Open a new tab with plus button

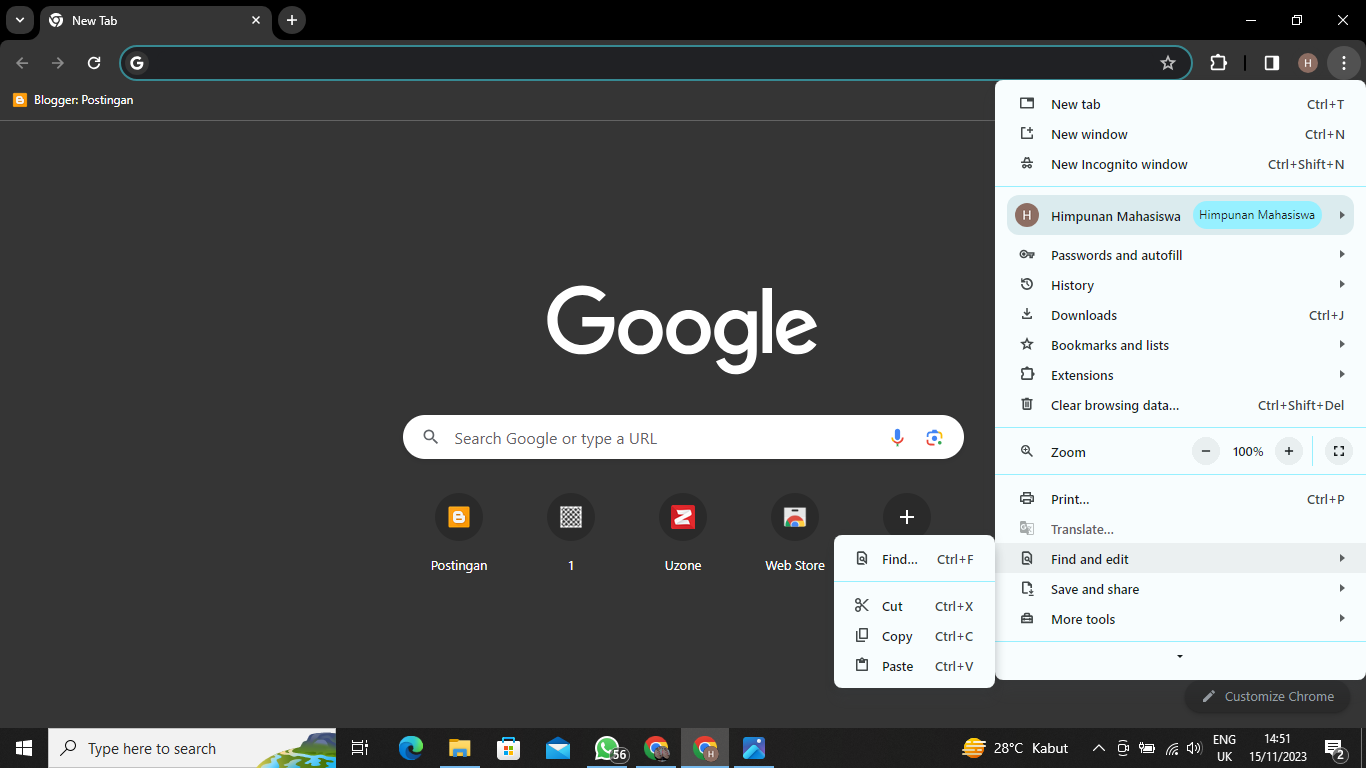click(292, 20)
